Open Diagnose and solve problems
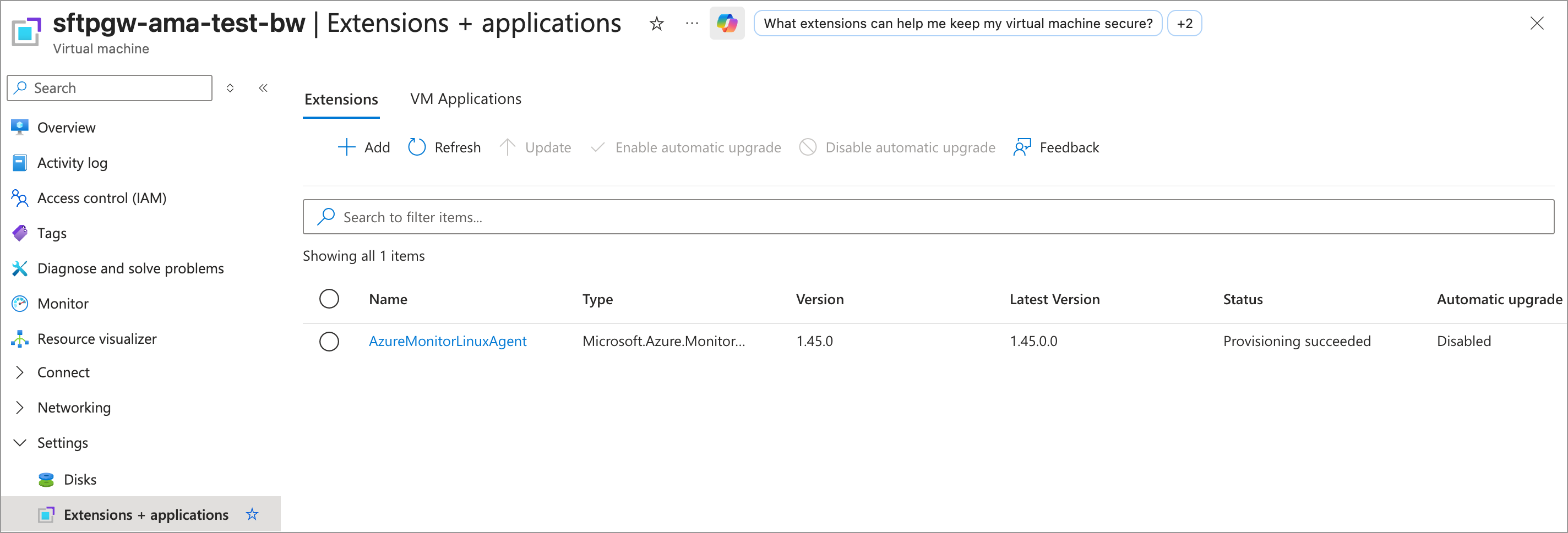Viewport: 1568px width, 533px height. tap(130, 268)
